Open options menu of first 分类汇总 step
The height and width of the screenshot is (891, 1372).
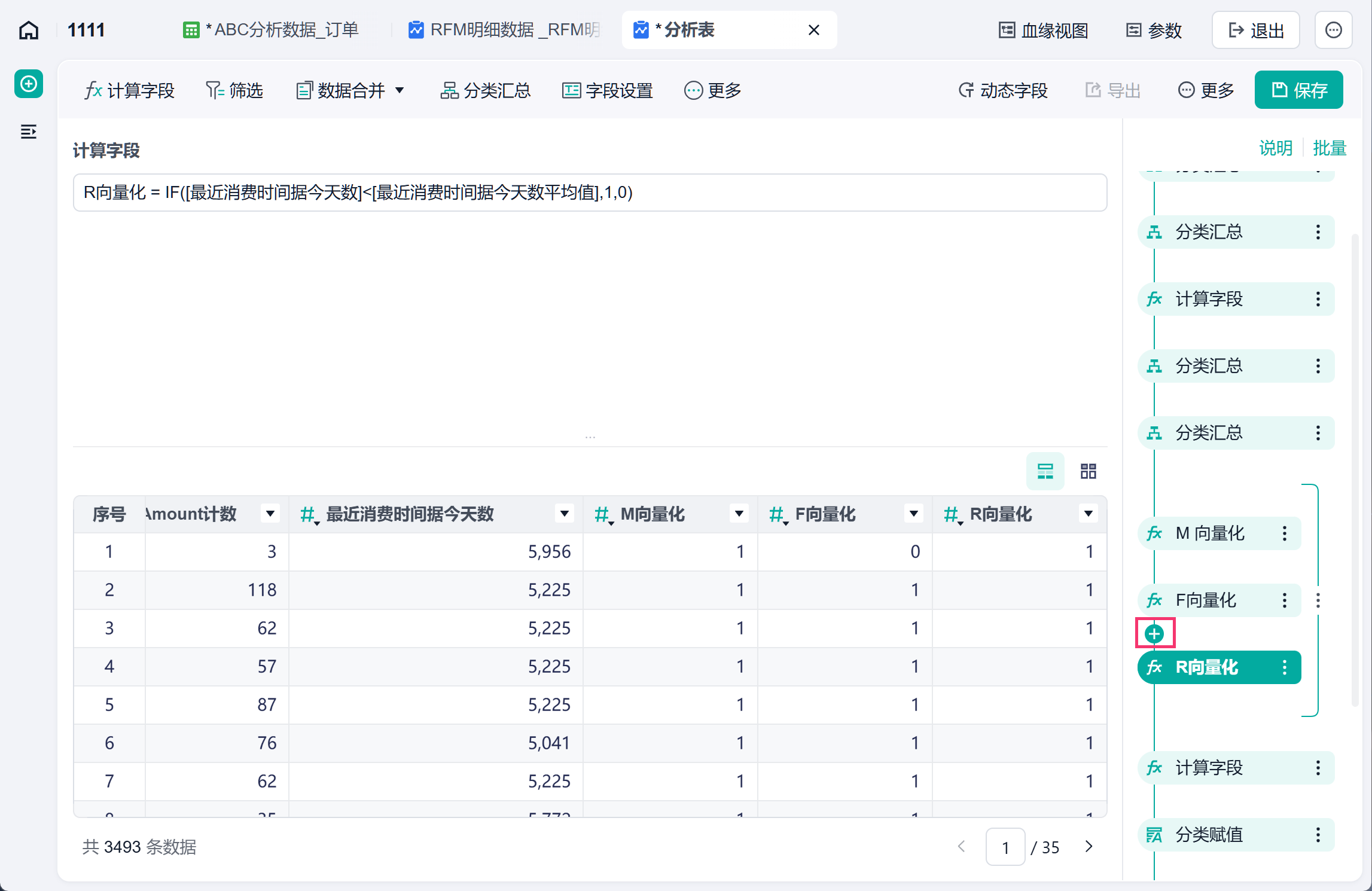pyautogui.click(x=1318, y=232)
